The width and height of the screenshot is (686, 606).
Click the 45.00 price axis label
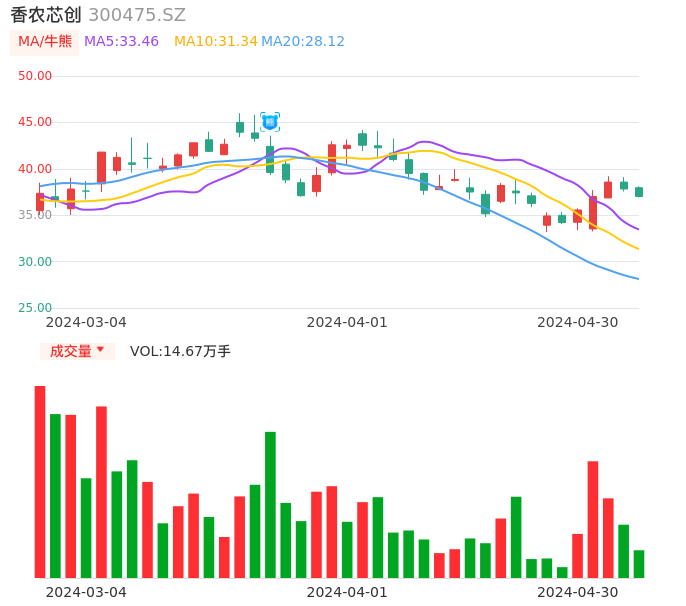35,122
